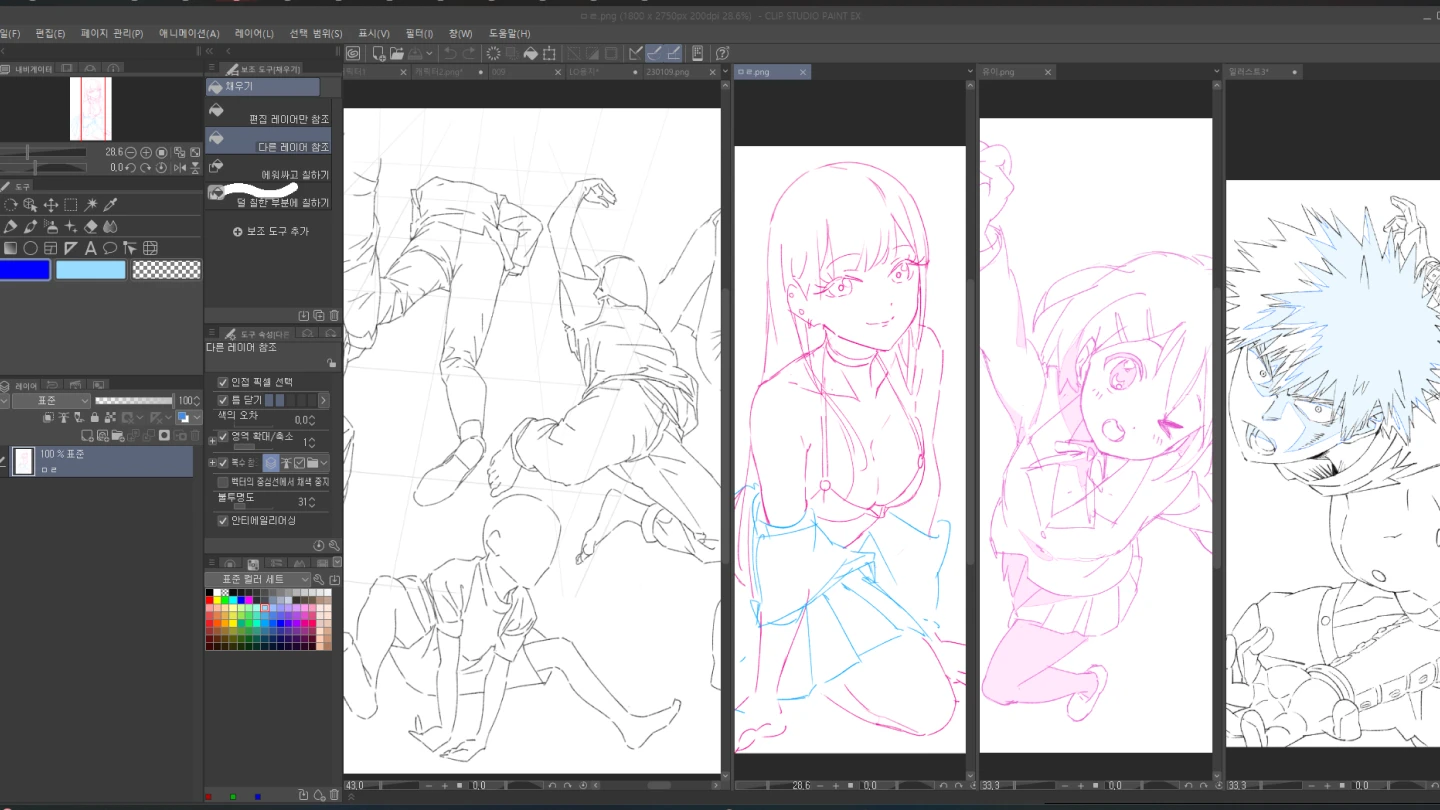Toggle 인접 픽셀 선택 checkbox
The height and width of the screenshot is (810, 1440).
pos(223,383)
